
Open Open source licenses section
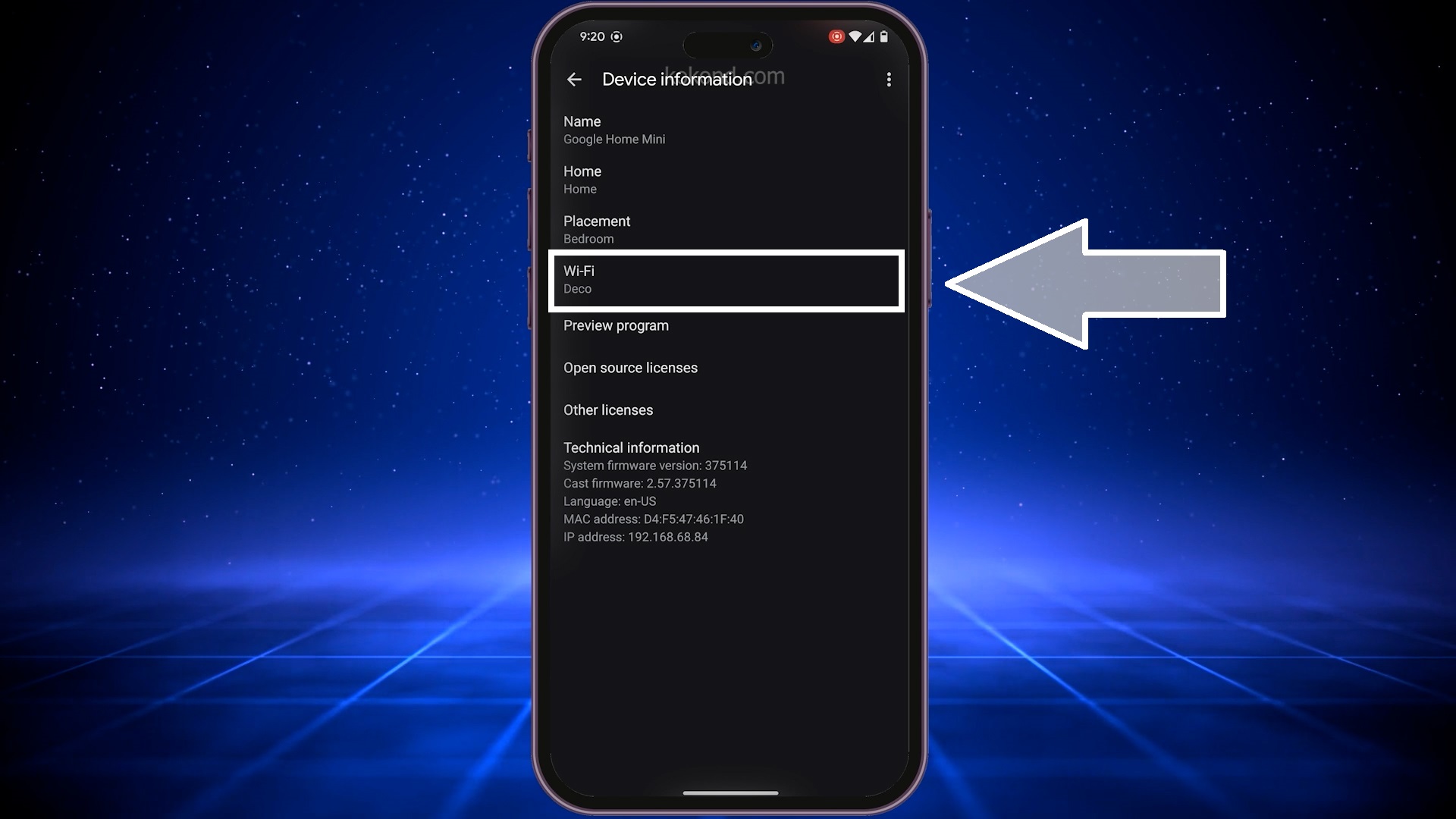[x=630, y=367]
